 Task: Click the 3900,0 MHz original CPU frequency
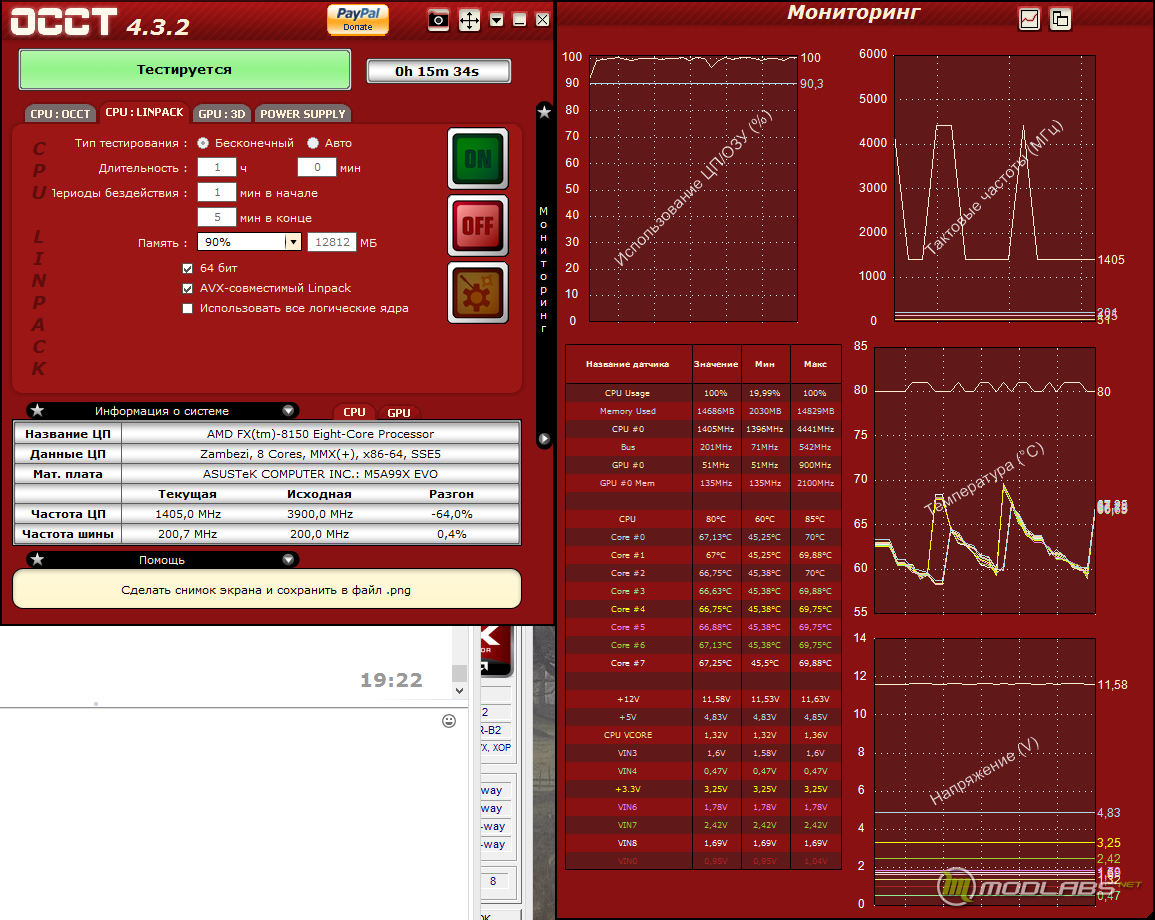pos(320,514)
